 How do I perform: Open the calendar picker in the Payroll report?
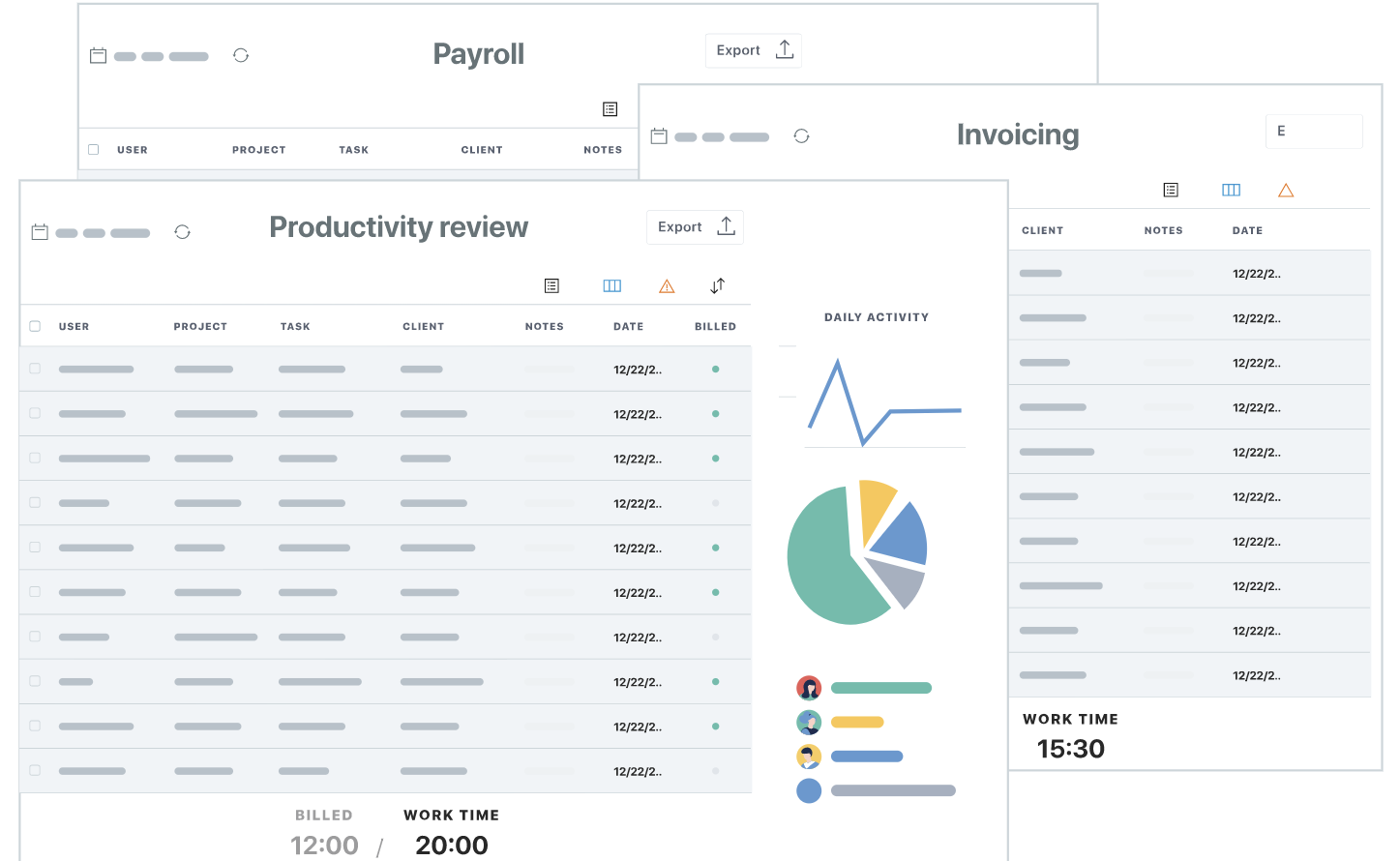tap(98, 55)
